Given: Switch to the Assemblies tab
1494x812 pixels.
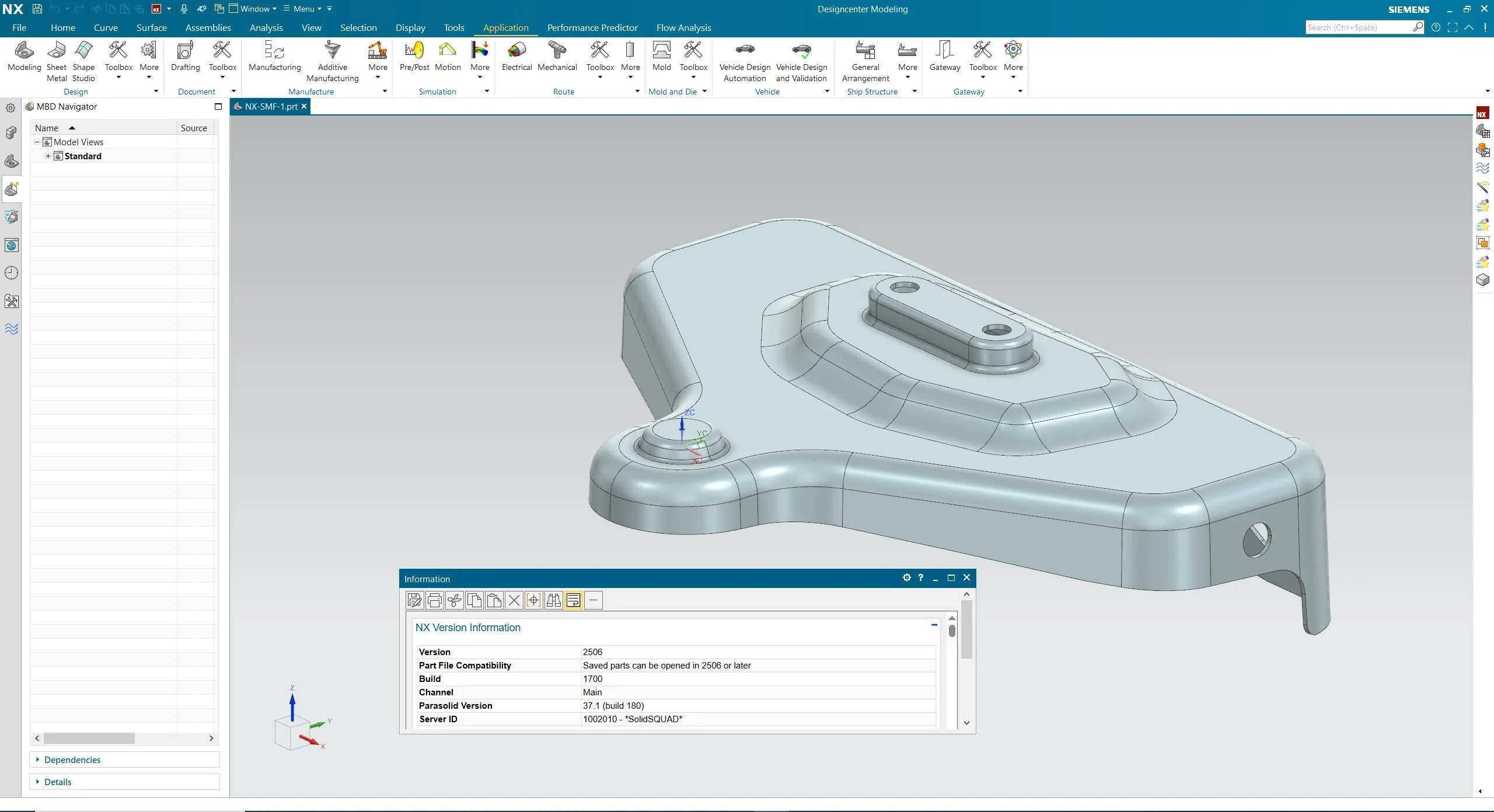Looking at the screenshot, I should (x=208, y=27).
